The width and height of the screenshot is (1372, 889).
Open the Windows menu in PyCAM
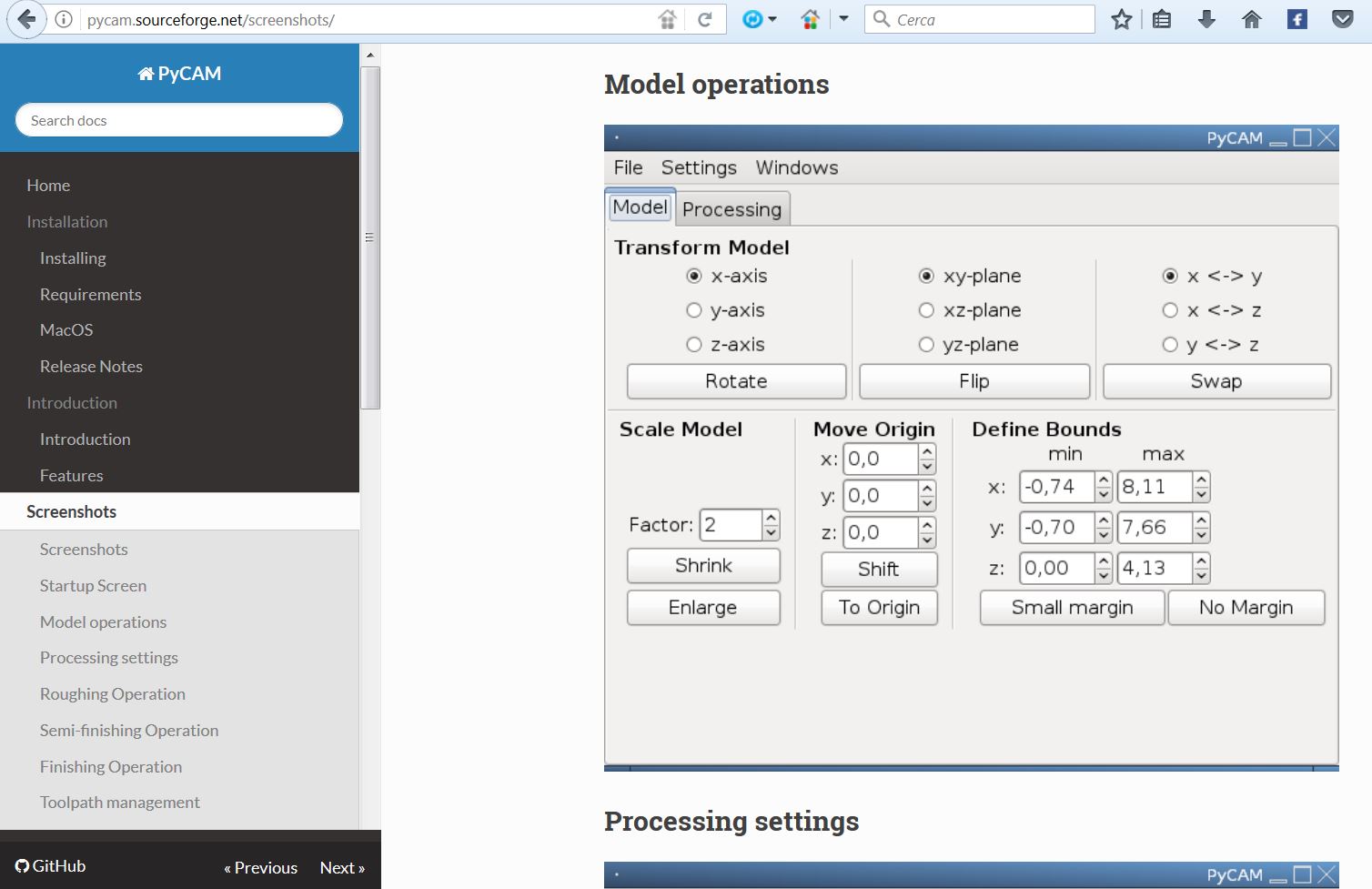tap(797, 167)
